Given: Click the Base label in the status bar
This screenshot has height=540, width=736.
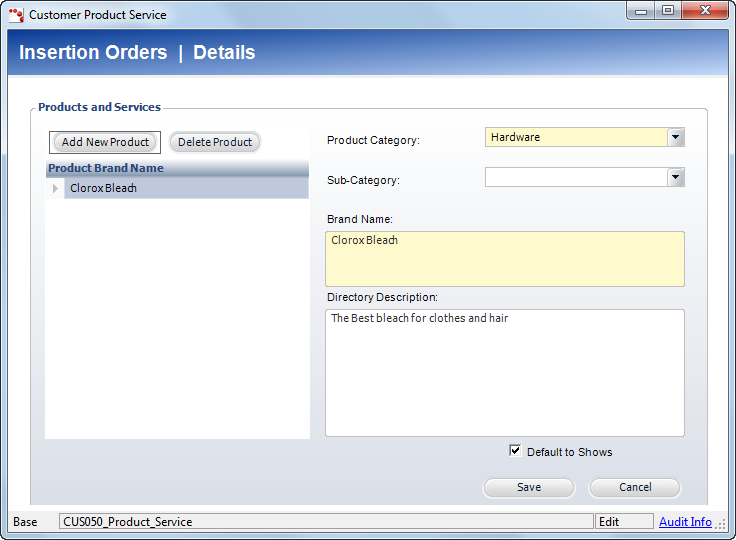Looking at the screenshot, I should pos(25,522).
